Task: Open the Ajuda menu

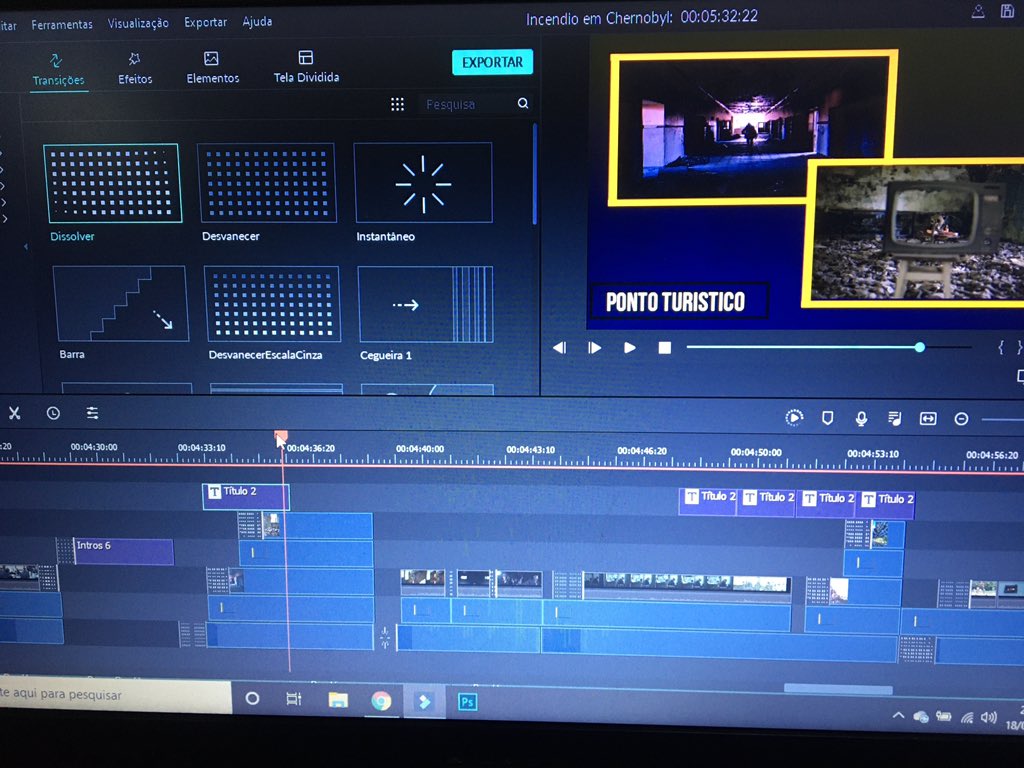Action: (x=257, y=22)
